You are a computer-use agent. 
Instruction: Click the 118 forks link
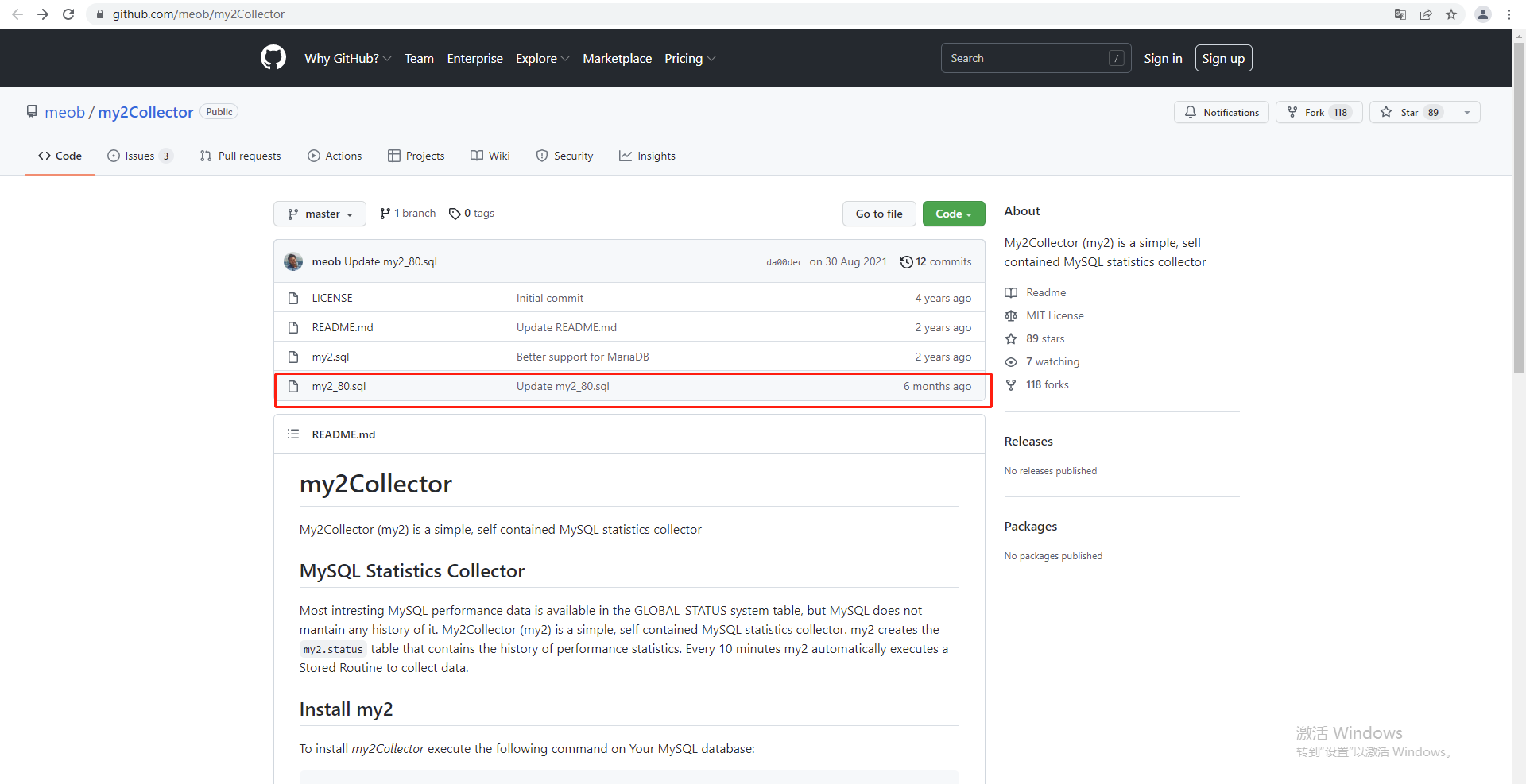point(1037,384)
